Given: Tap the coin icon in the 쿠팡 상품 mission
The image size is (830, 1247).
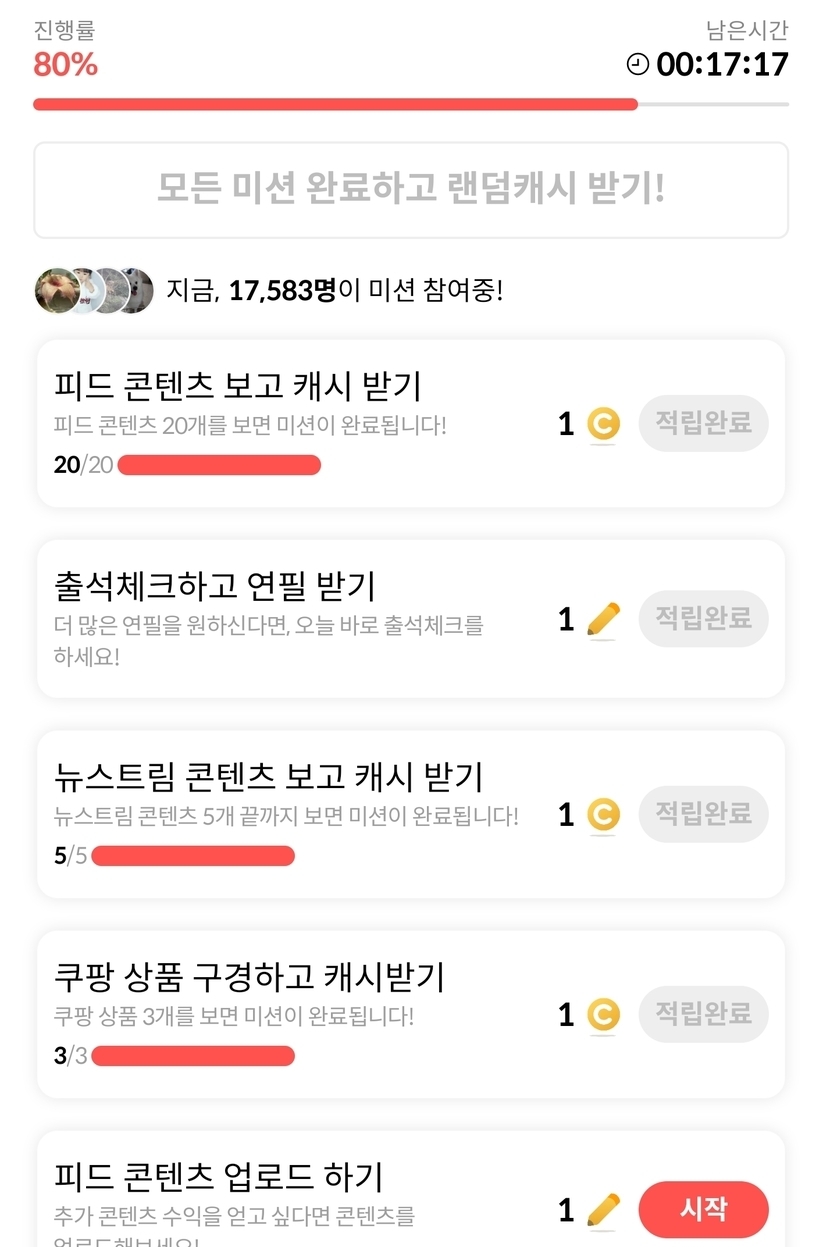Looking at the screenshot, I should pos(602,1015).
